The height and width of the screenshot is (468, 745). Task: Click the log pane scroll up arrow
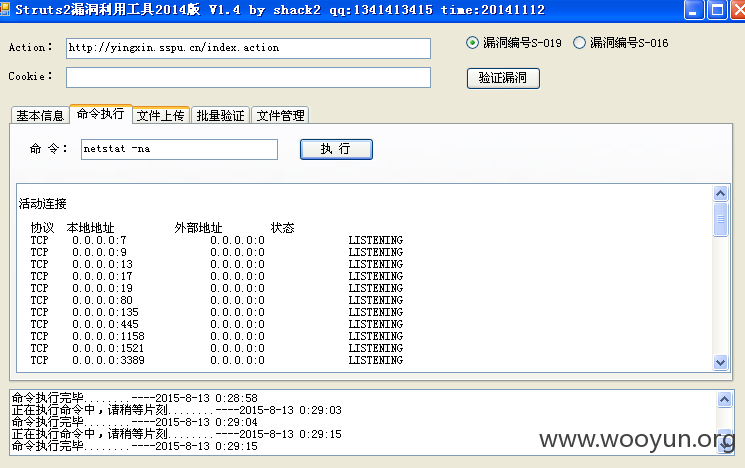click(x=724, y=400)
